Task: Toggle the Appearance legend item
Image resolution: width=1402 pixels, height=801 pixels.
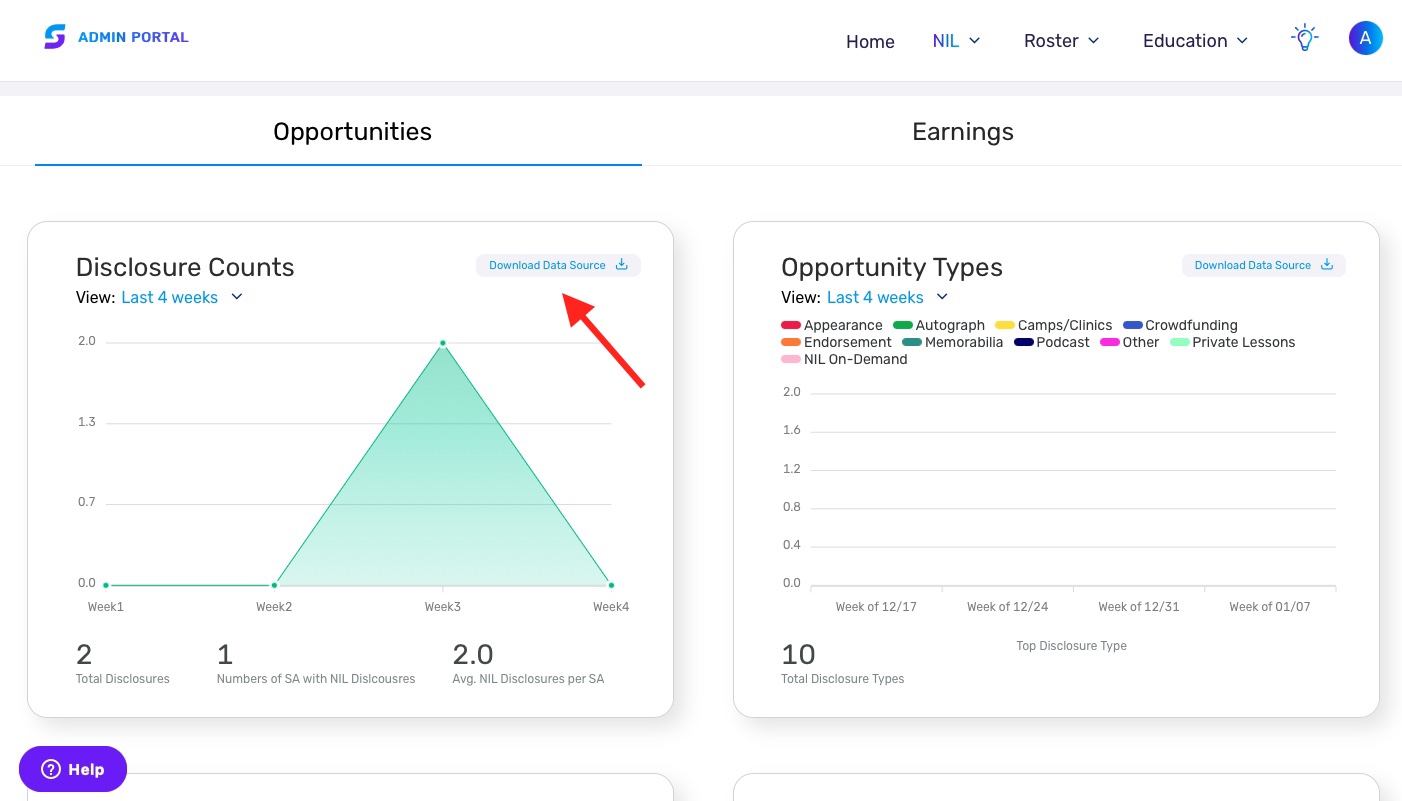Action: 832,325
